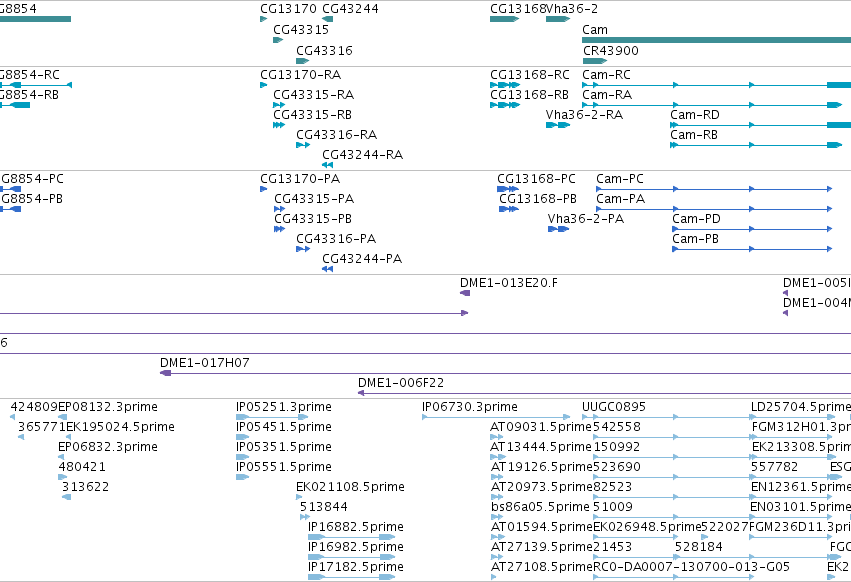
Task: Select transcript CG13170-RA
Action: click(264, 85)
